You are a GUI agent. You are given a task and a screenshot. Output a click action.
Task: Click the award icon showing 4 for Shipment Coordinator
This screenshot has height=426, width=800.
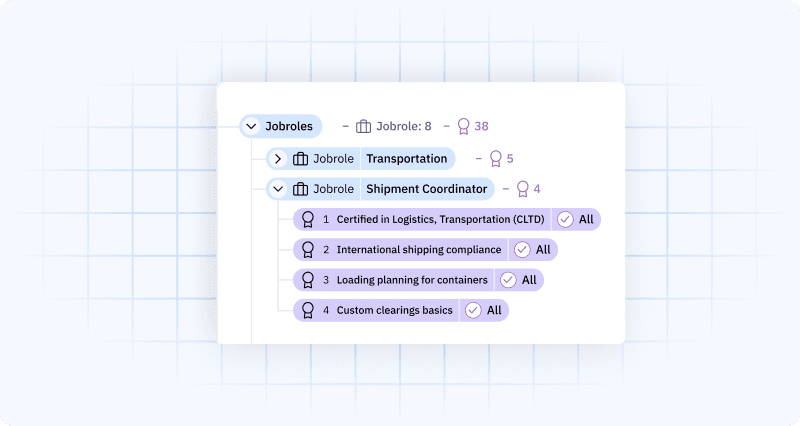tap(522, 189)
